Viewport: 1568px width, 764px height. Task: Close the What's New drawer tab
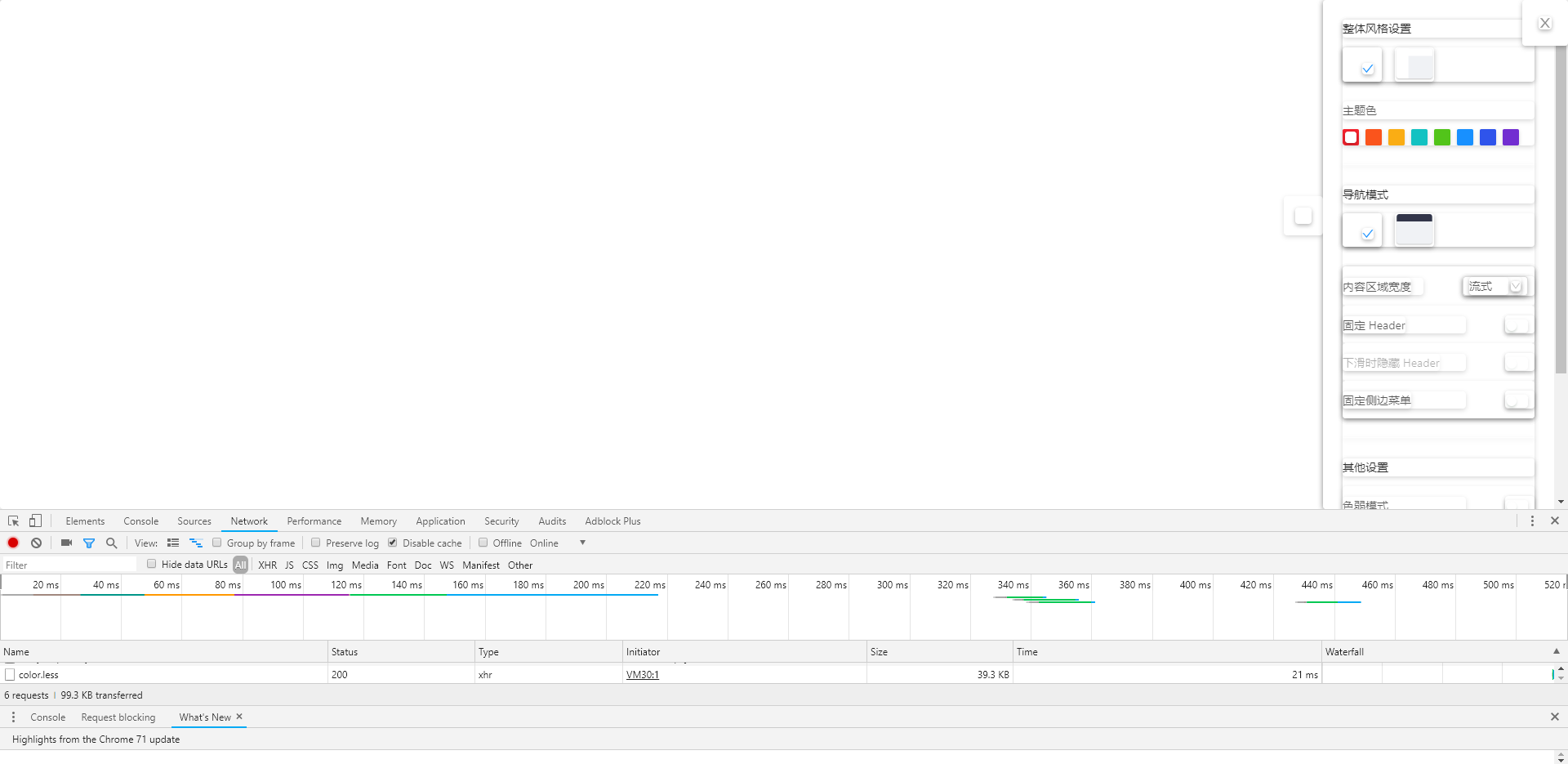point(239,717)
